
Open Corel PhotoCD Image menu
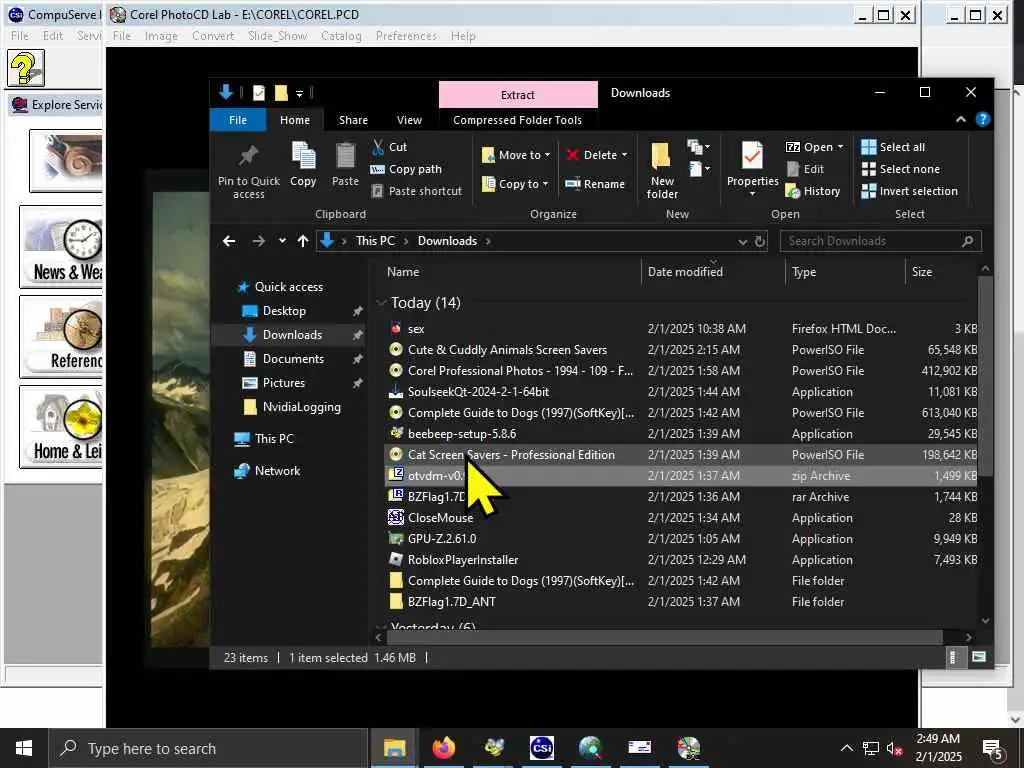[161, 36]
